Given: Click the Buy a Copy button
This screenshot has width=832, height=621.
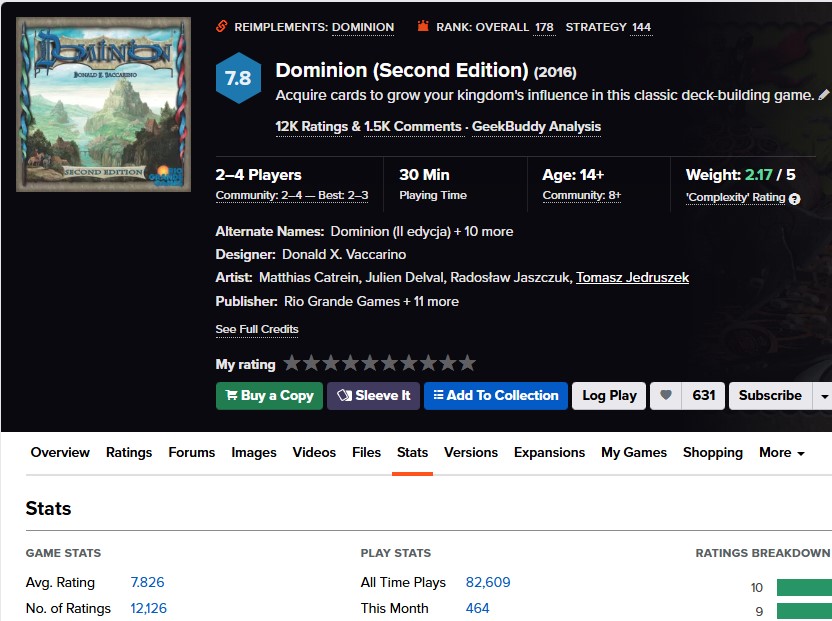Looking at the screenshot, I should pos(270,396).
